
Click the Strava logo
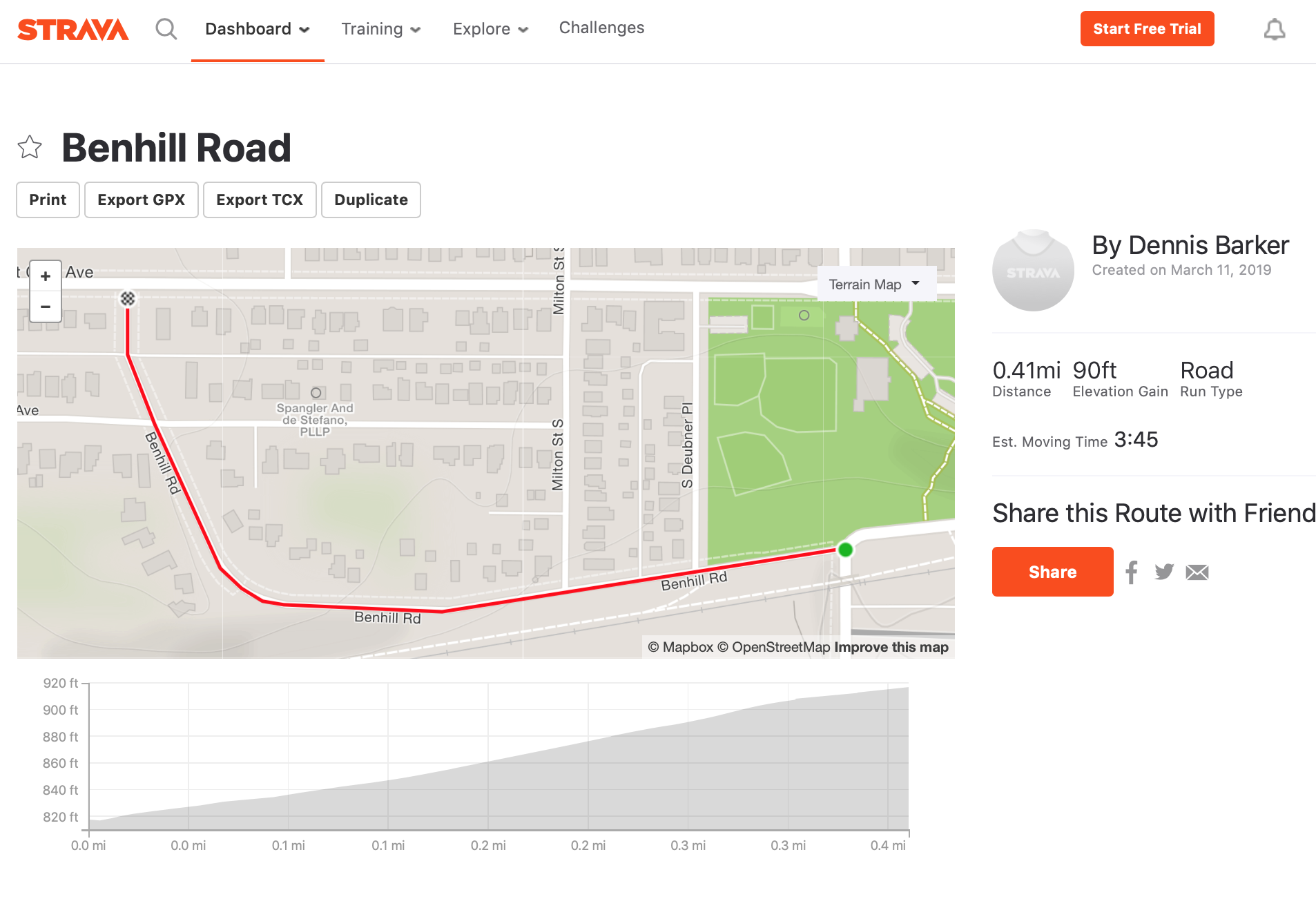point(72,30)
